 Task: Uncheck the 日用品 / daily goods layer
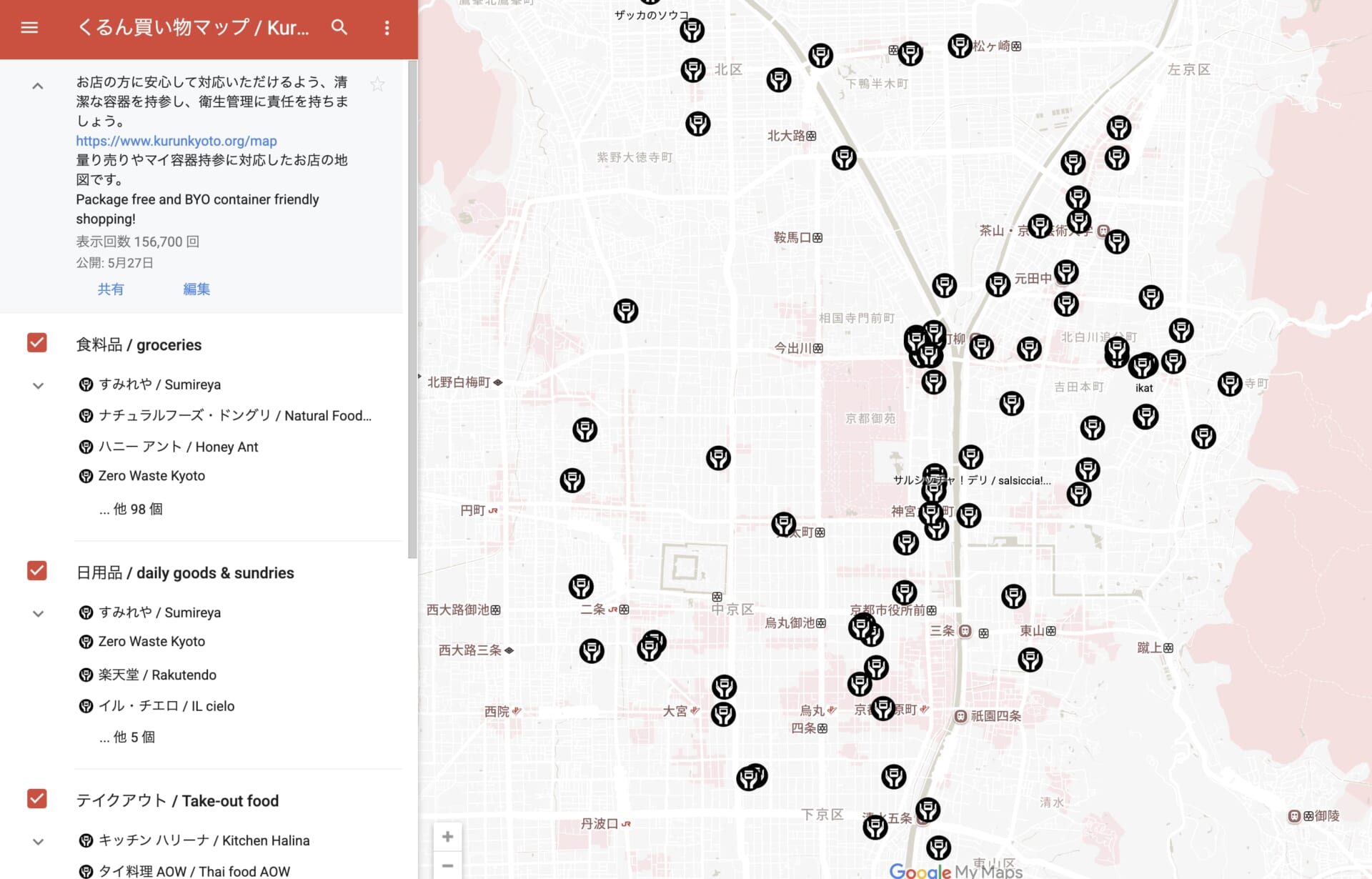point(37,571)
